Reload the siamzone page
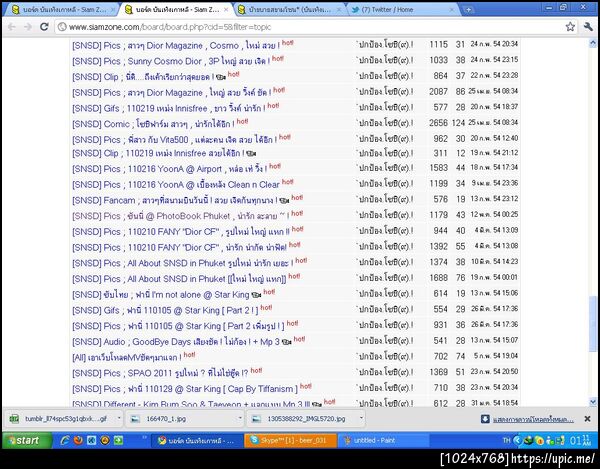This screenshot has height=469, width=600. click(x=44, y=27)
